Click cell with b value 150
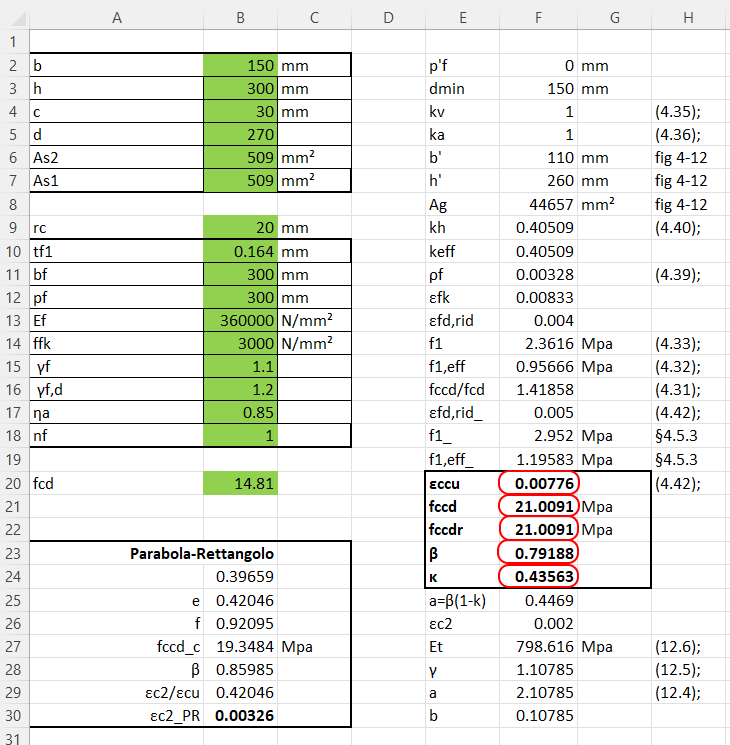 click(240, 65)
